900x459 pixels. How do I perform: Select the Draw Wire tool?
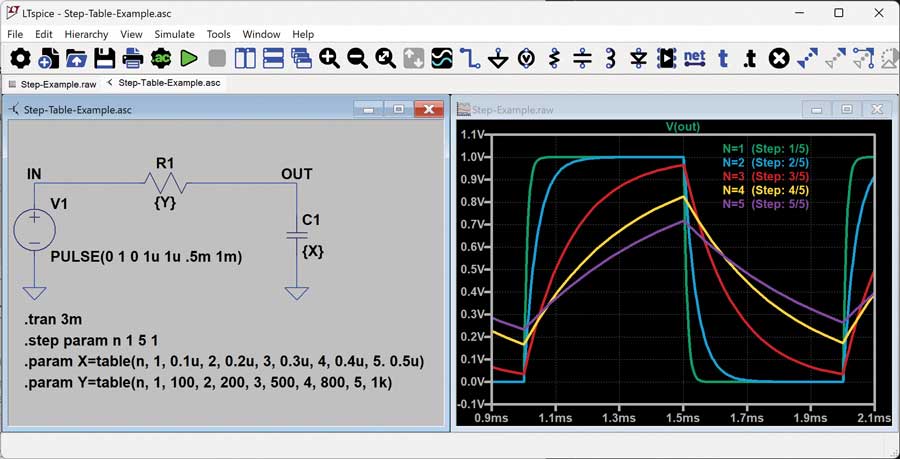[x=469, y=59]
